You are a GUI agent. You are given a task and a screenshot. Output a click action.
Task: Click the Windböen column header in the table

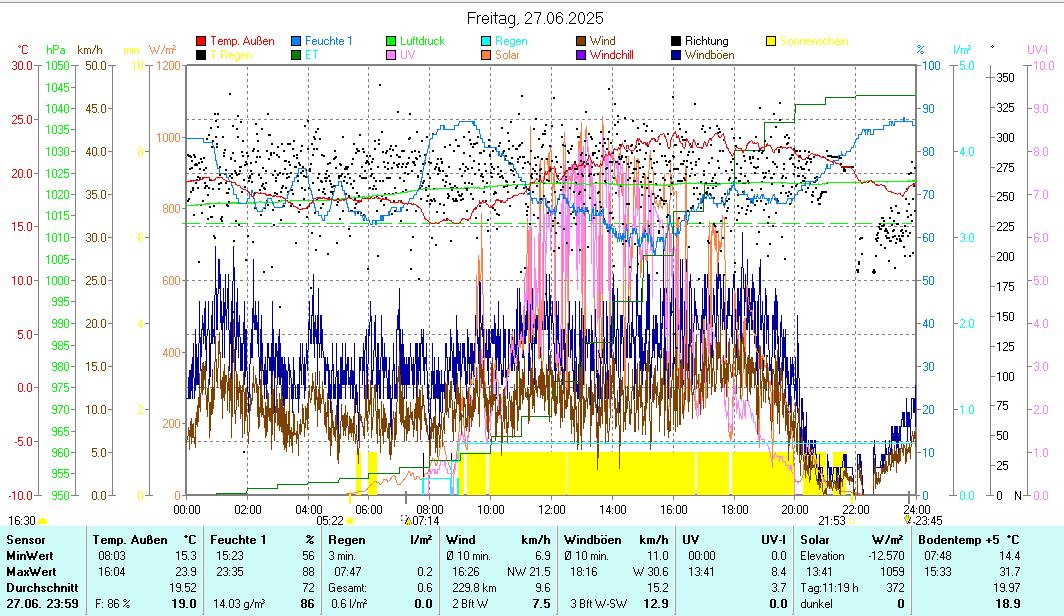(591, 539)
